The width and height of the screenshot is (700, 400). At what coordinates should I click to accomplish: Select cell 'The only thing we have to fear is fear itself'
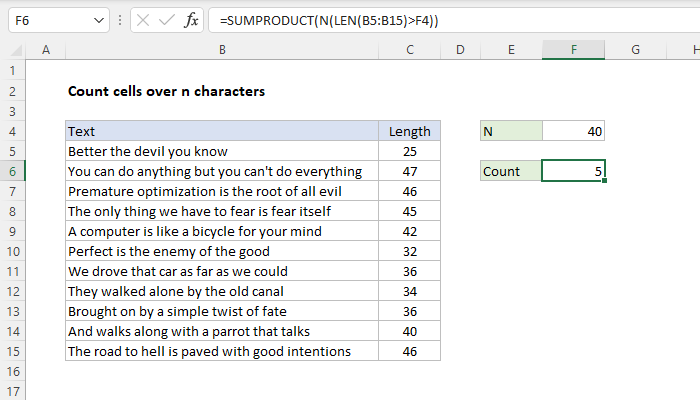point(222,211)
